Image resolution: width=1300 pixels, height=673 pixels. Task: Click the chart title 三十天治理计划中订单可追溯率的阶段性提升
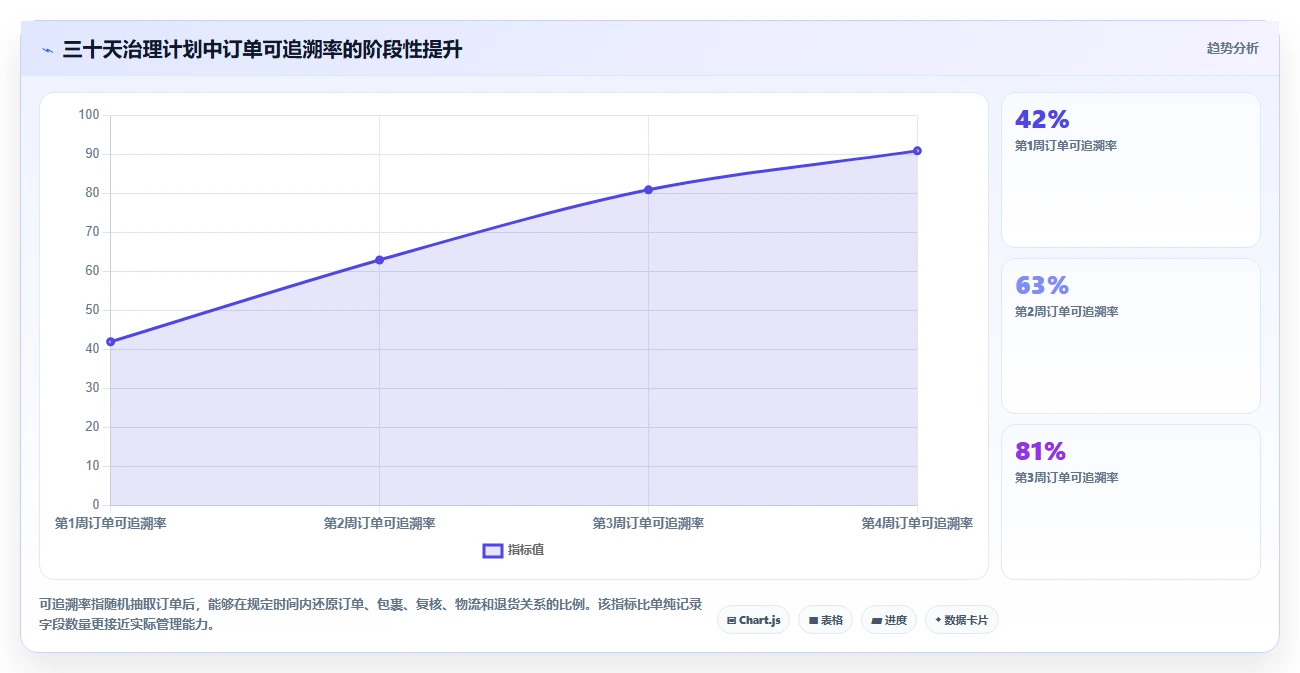(262, 49)
